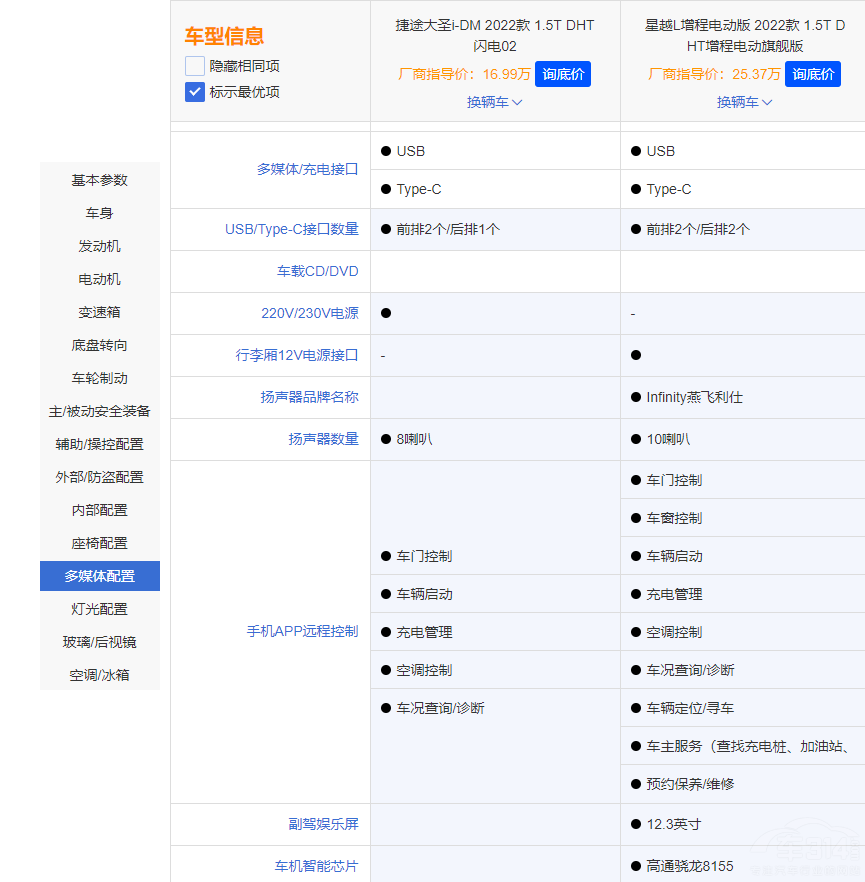Click the 220V/230V电源 parameter link
The height and width of the screenshot is (882, 865).
[309, 313]
